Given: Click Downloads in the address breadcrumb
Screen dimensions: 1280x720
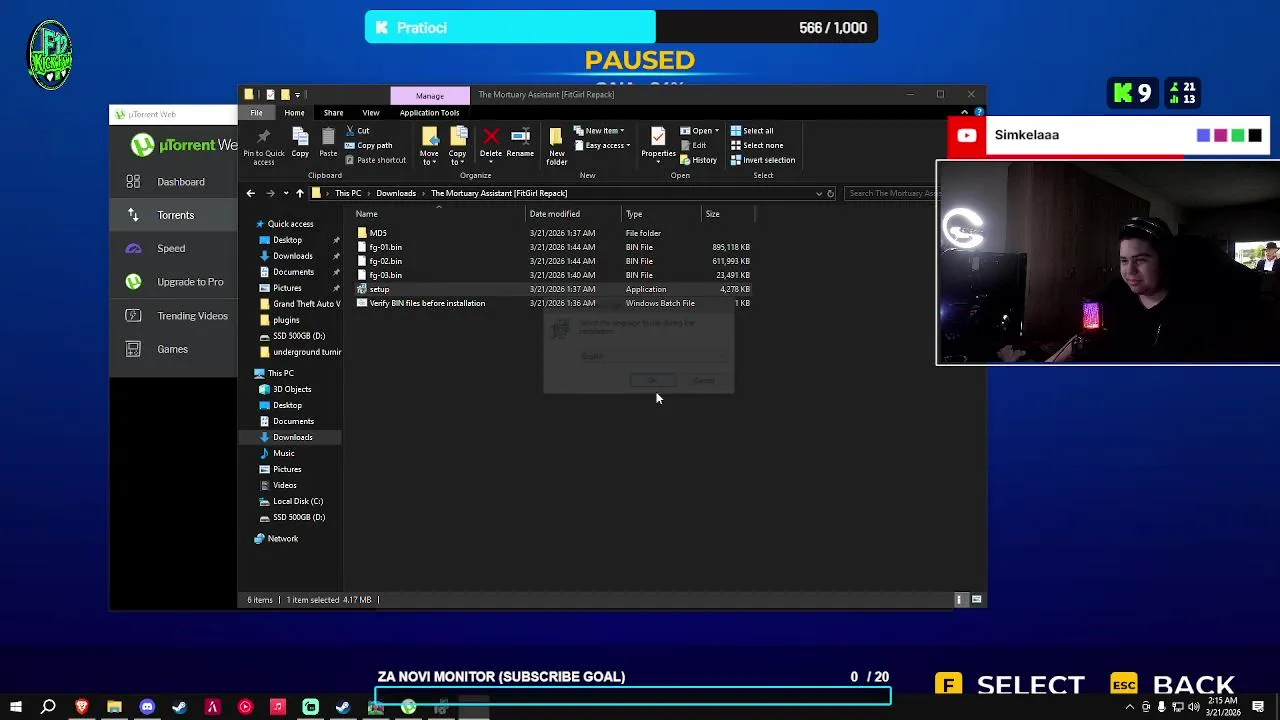Looking at the screenshot, I should click(x=396, y=193).
